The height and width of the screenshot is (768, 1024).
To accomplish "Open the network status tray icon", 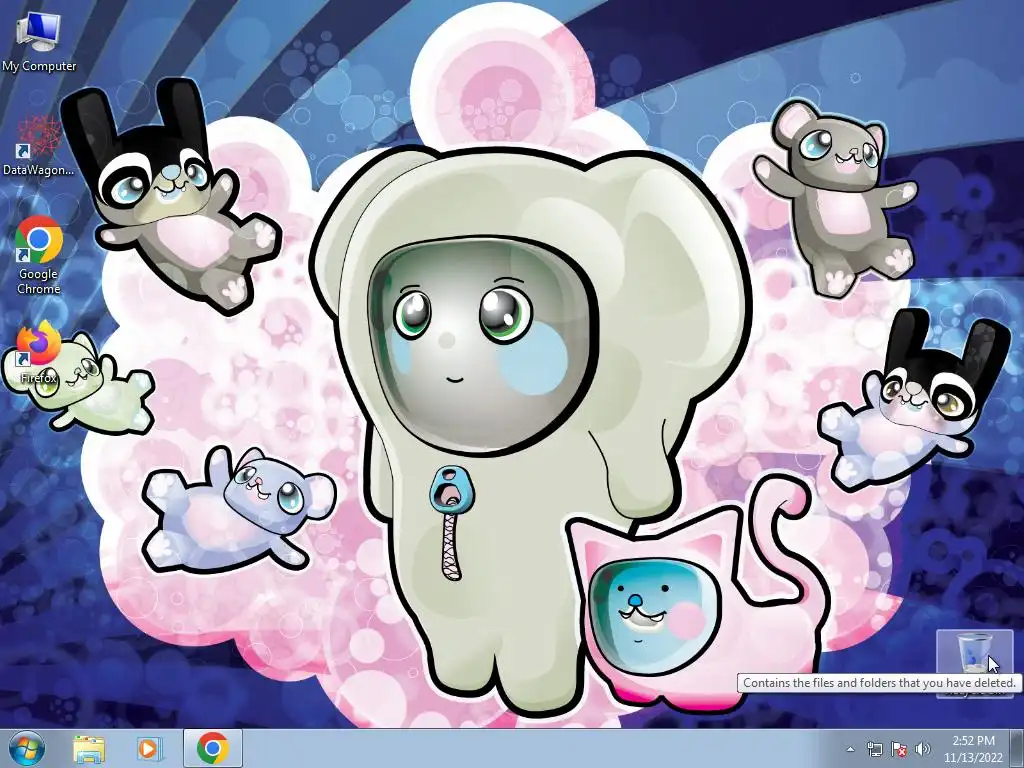I will point(874,749).
